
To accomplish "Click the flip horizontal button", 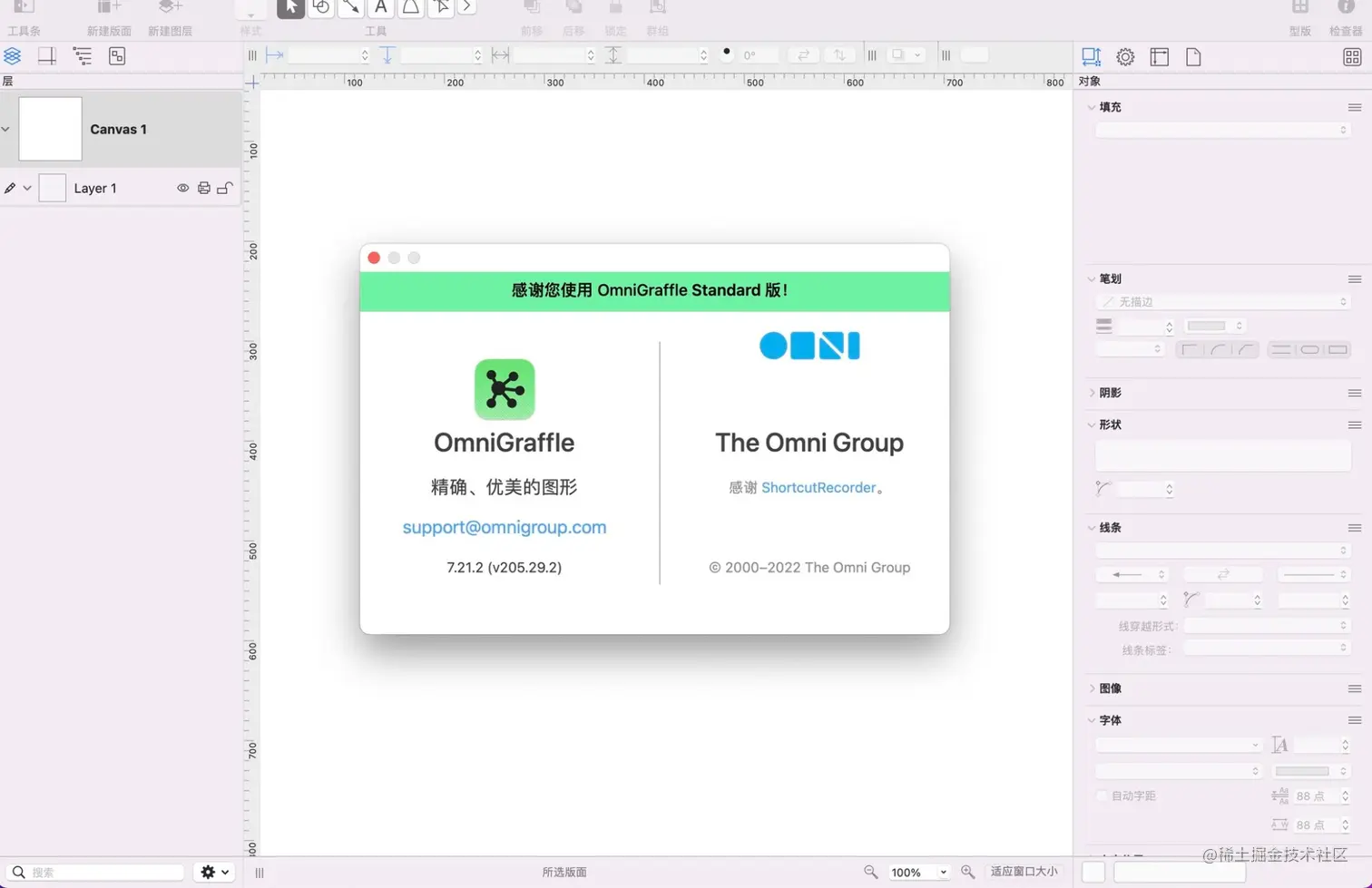I will click(803, 55).
